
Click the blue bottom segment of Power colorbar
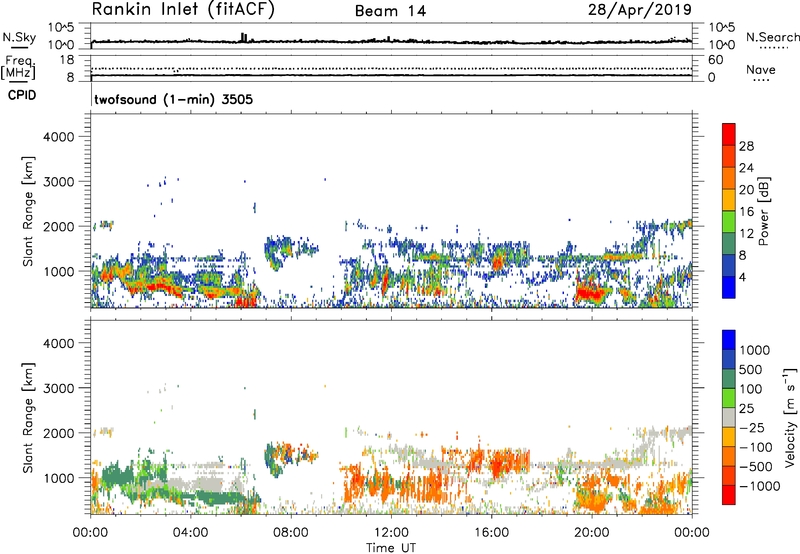point(729,287)
